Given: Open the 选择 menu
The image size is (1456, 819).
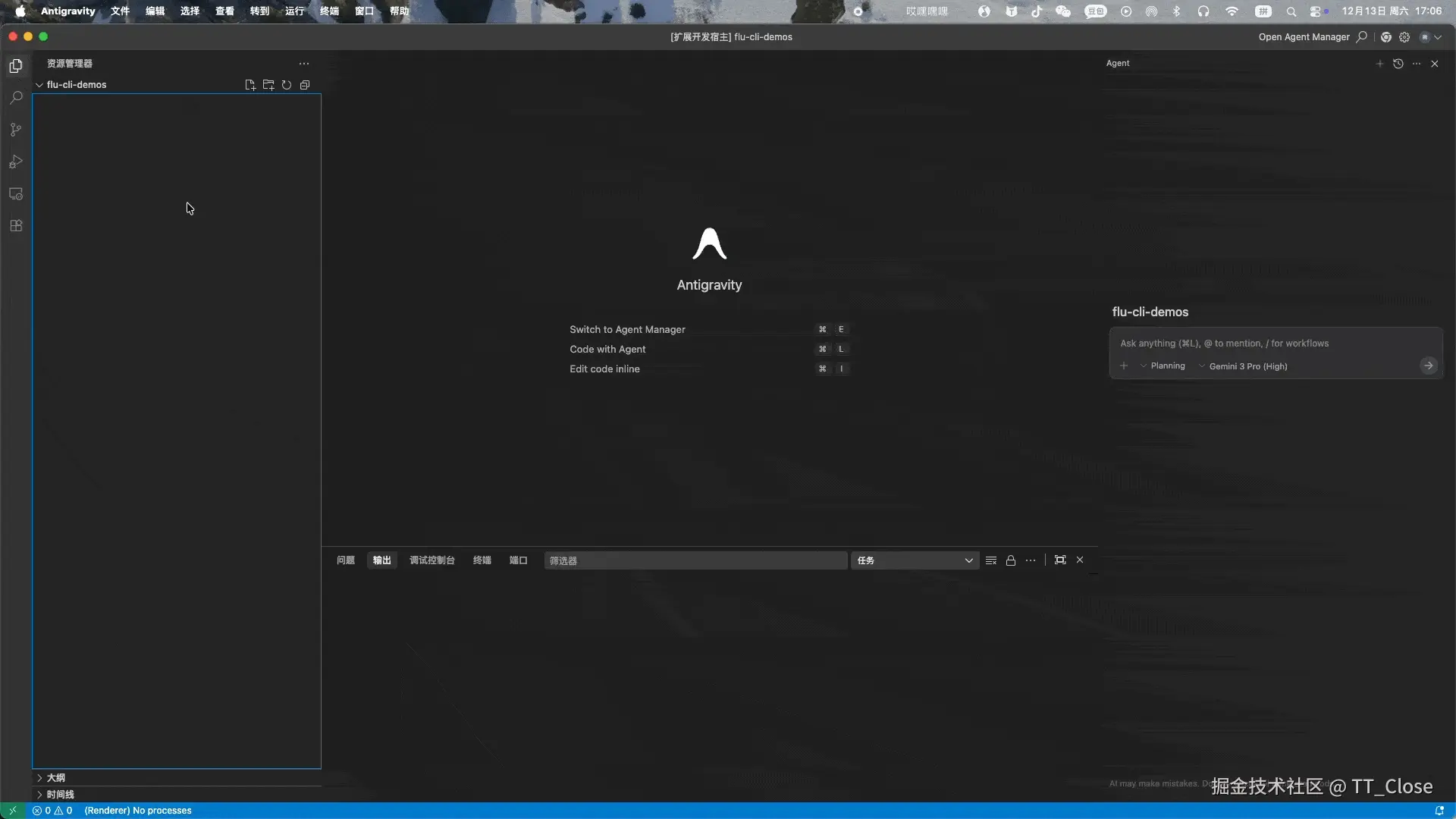Looking at the screenshot, I should point(190,11).
